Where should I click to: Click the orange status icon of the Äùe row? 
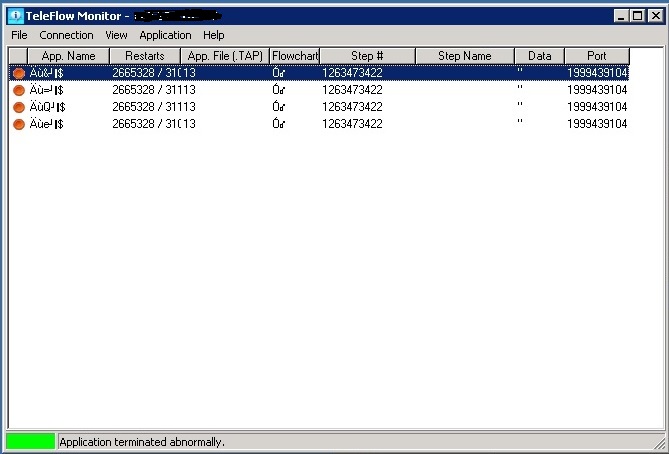tap(19, 124)
